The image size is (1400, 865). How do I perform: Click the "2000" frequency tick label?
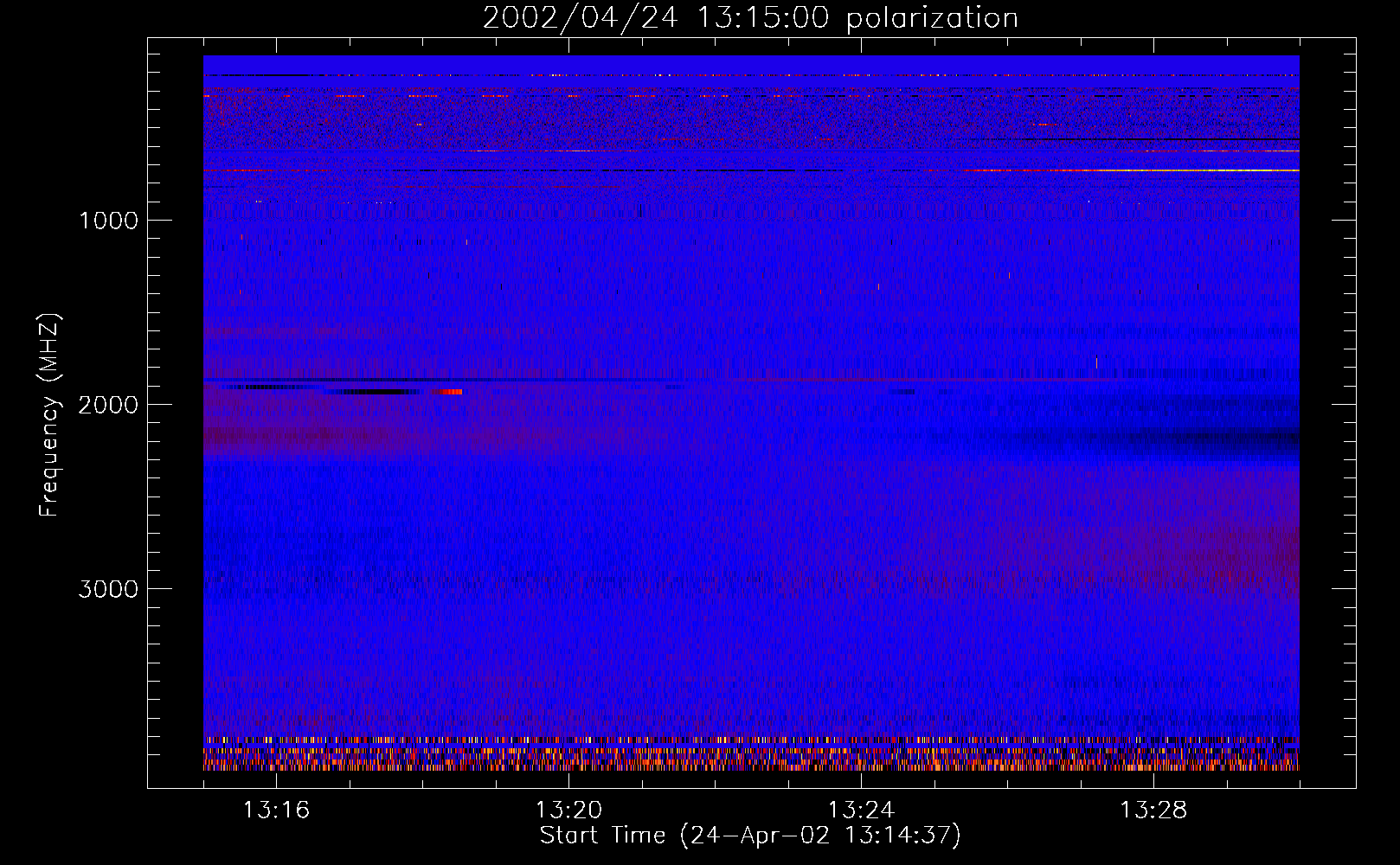click(108, 405)
